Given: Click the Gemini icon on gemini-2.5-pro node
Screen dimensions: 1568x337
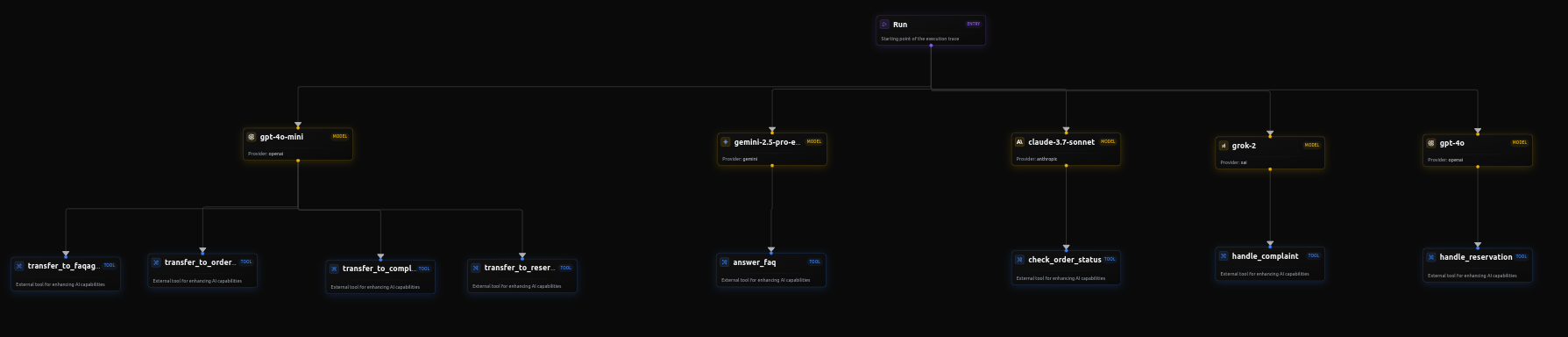Looking at the screenshot, I should coord(726,142).
